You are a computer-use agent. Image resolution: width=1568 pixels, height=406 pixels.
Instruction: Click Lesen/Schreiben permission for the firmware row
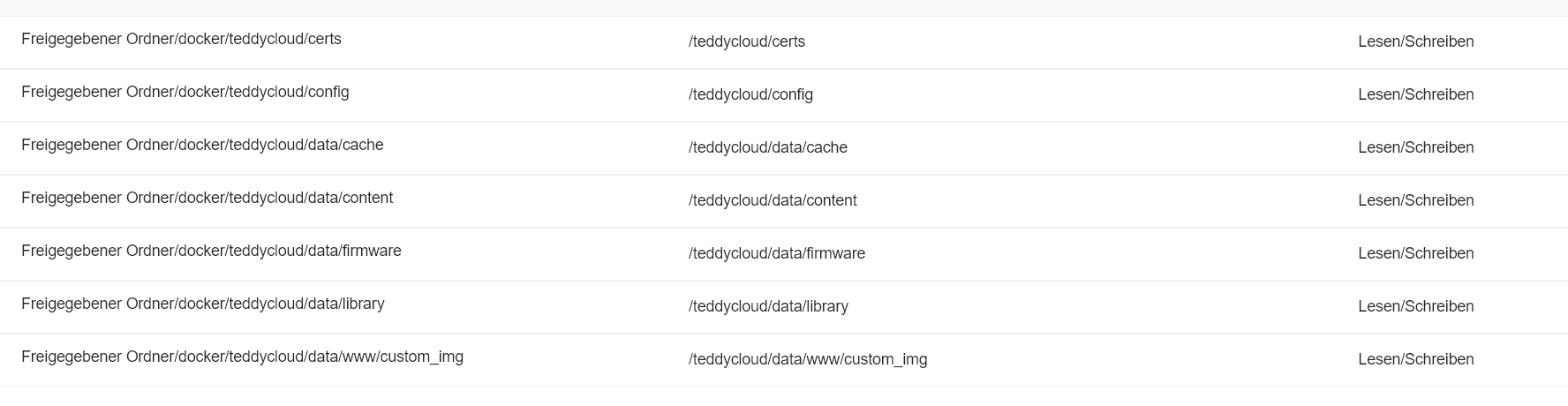[x=1415, y=253]
